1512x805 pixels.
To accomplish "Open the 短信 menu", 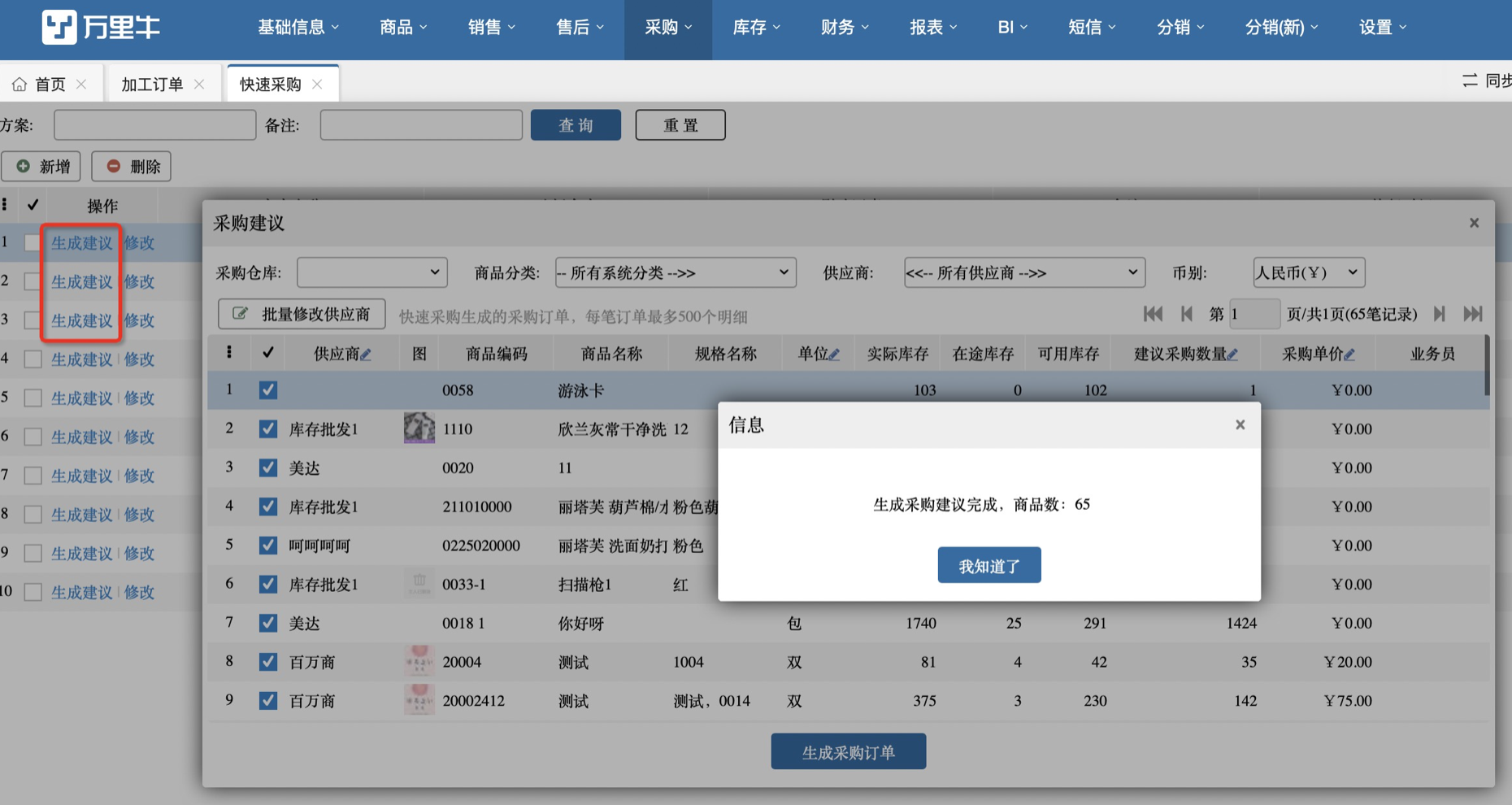I will (1092, 28).
